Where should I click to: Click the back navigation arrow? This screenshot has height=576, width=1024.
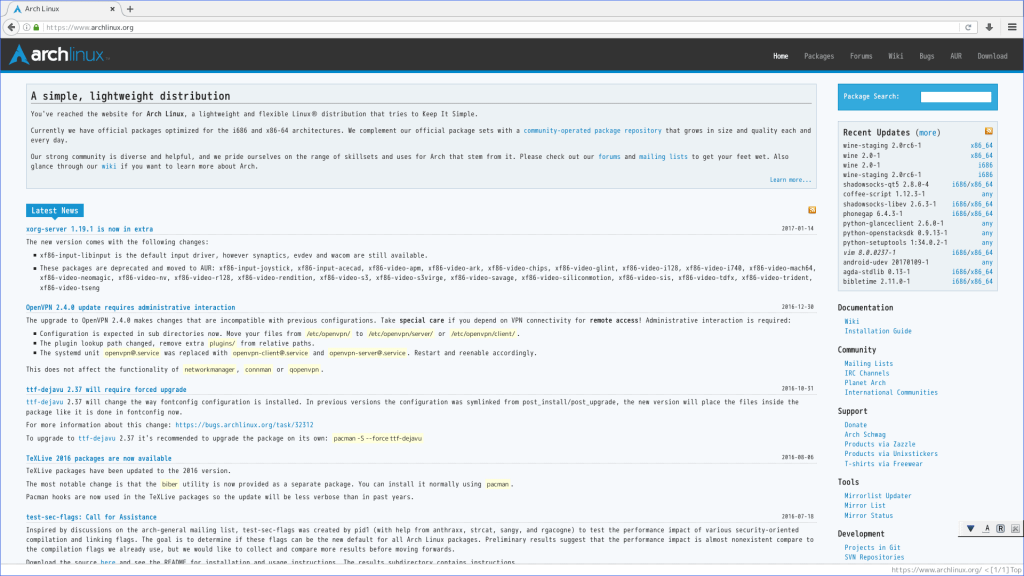pos(10,27)
